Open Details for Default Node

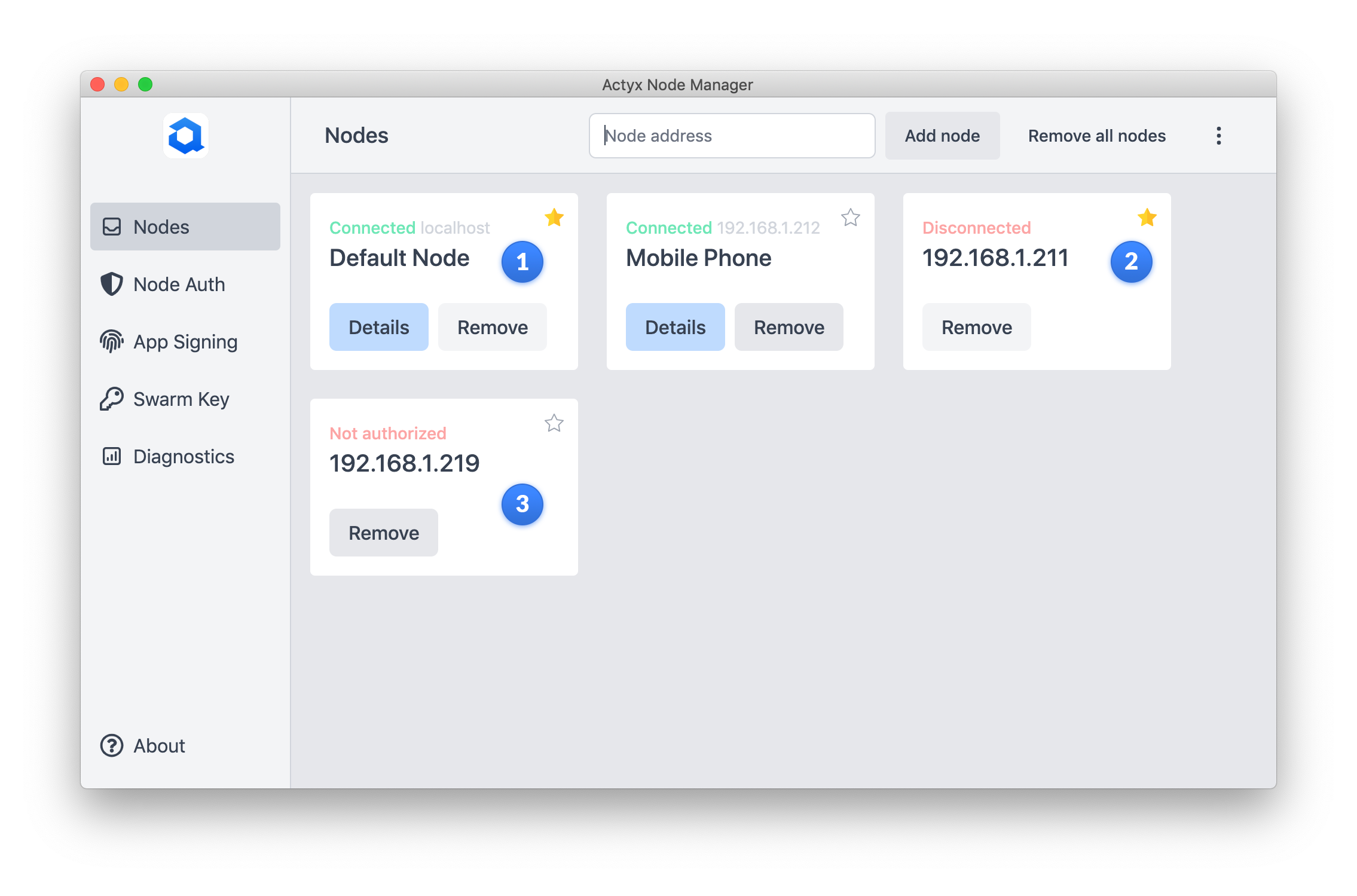click(x=378, y=327)
